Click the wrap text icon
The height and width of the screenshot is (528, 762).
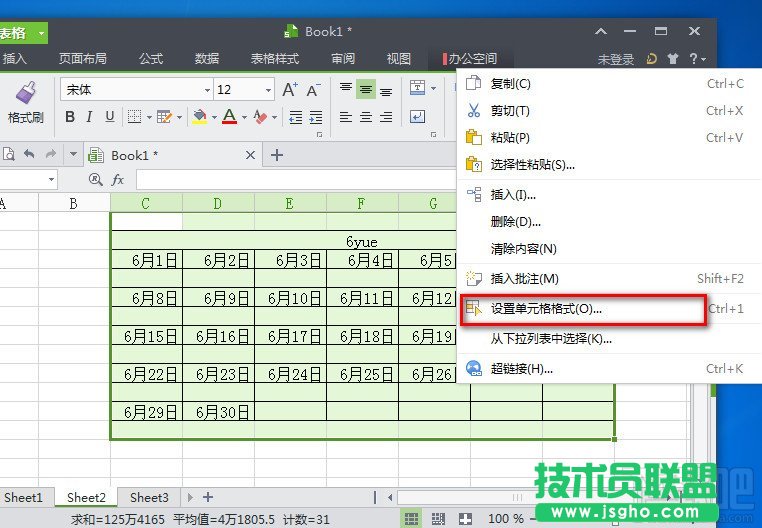417,117
